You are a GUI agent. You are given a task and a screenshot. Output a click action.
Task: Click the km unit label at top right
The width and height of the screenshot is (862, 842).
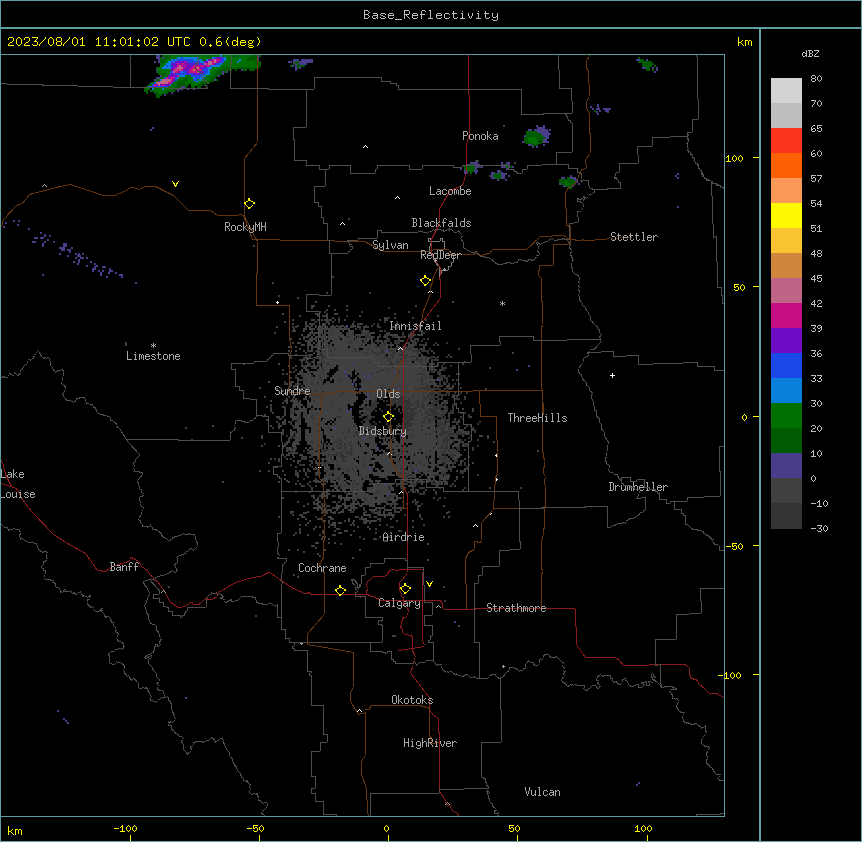click(x=745, y=42)
